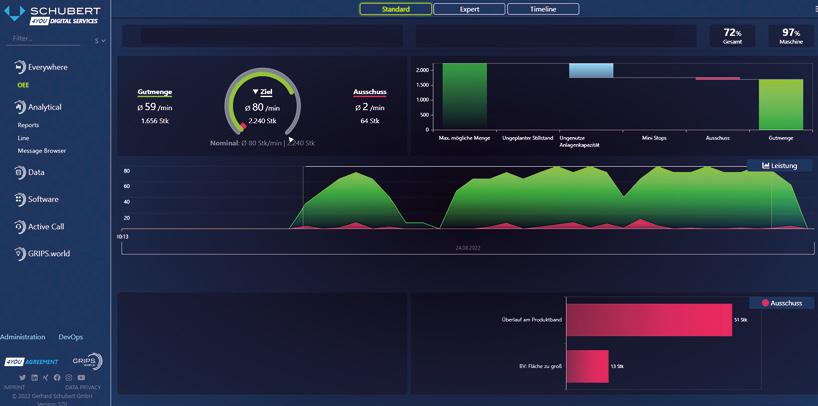Click the GRIPS.world sidebar icon
The width and height of the screenshot is (818, 406).
(x=20, y=254)
